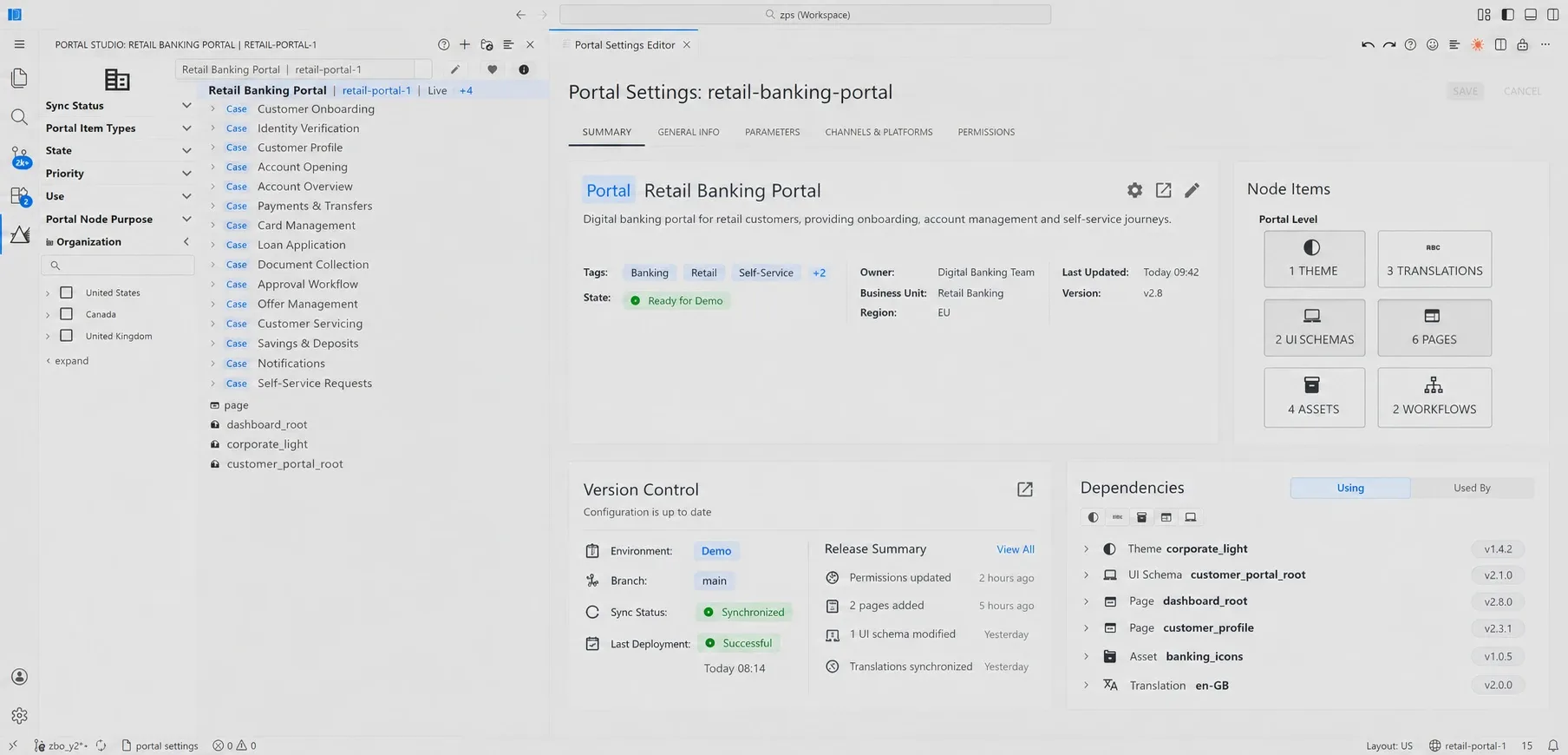Click the 1 Theme tile

click(1314, 259)
